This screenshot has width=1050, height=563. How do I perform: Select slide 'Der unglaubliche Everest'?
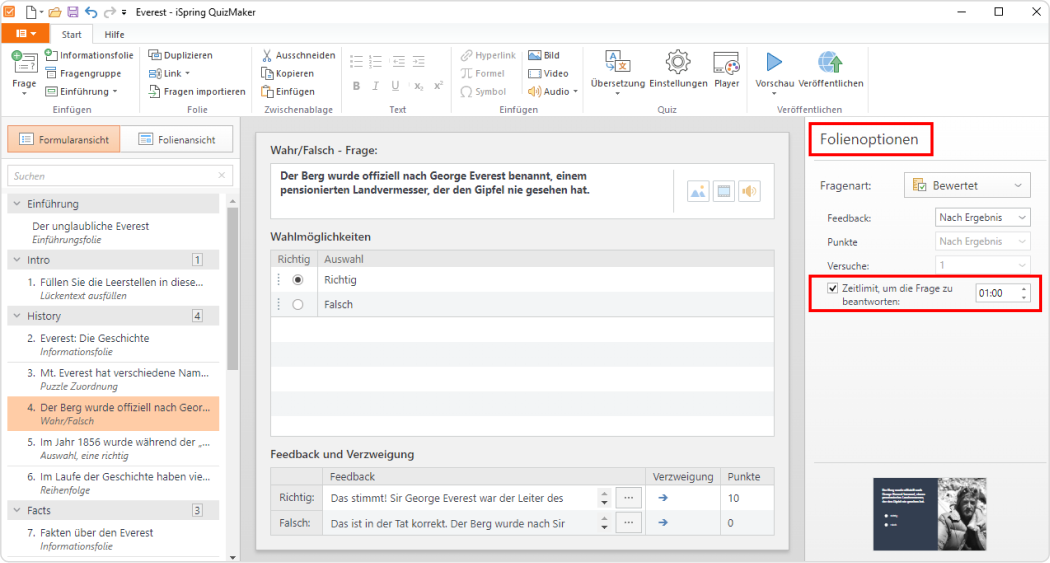[113, 232]
